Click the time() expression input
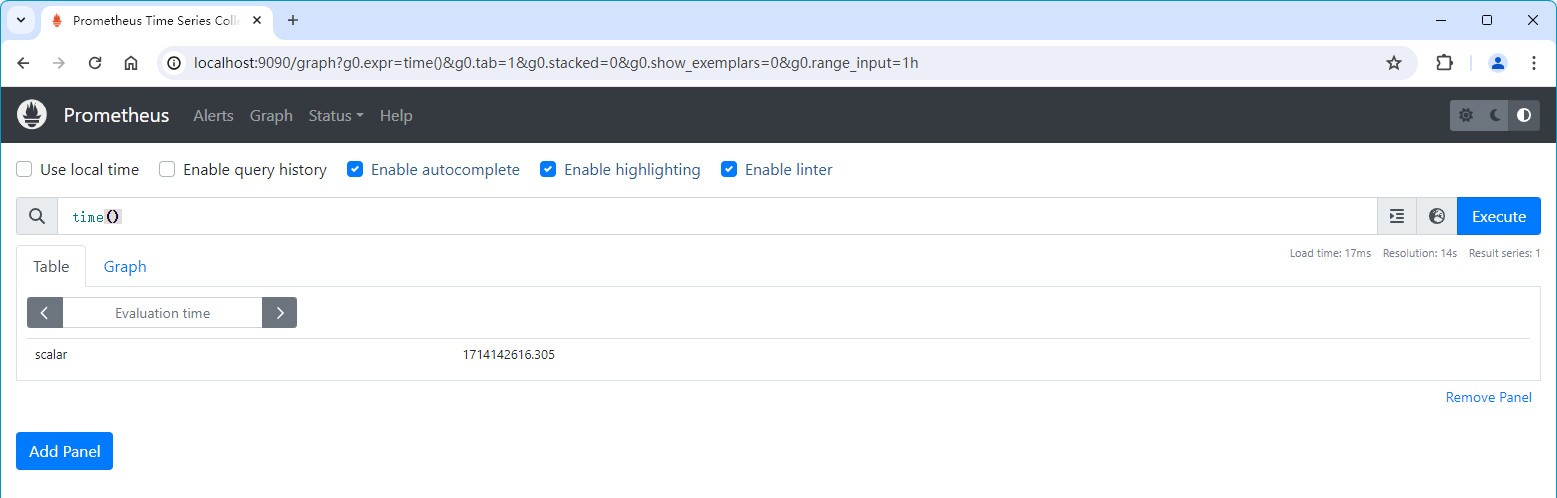This screenshot has width=1557, height=498. (x=717, y=216)
